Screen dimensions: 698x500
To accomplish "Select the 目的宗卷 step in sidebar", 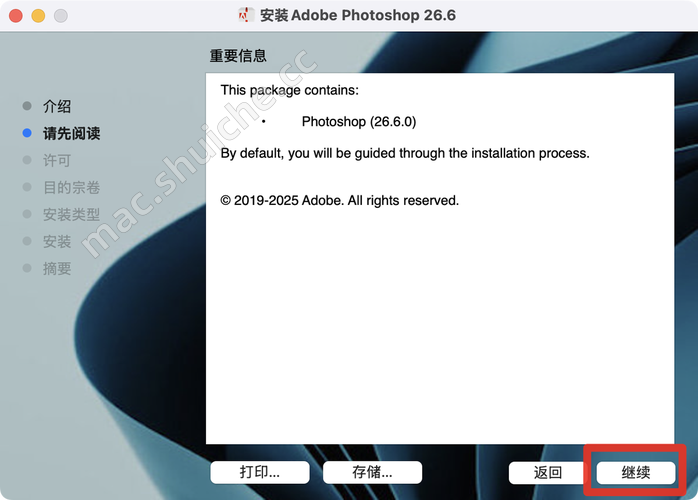I will (71, 187).
